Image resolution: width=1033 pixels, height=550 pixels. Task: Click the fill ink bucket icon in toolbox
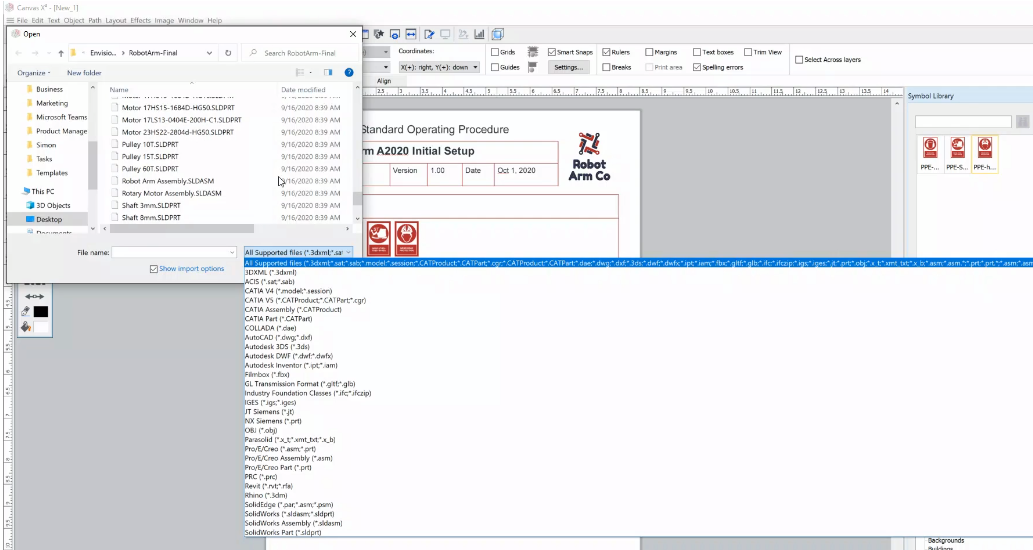(x=25, y=327)
